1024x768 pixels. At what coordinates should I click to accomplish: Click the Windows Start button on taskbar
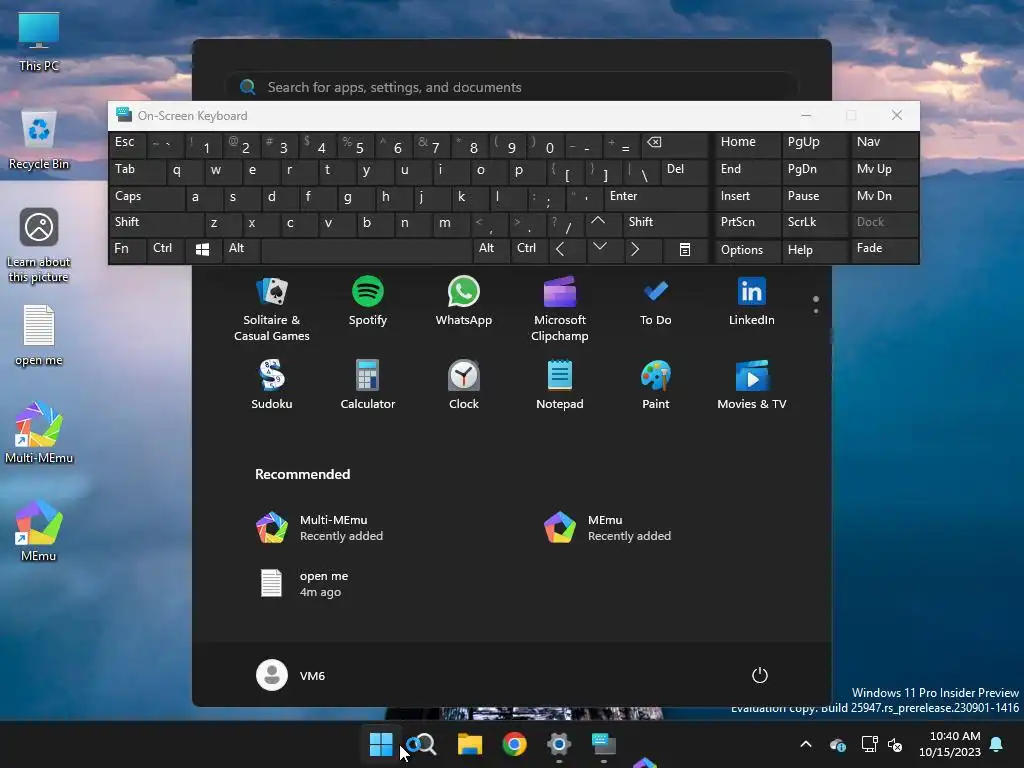381,744
